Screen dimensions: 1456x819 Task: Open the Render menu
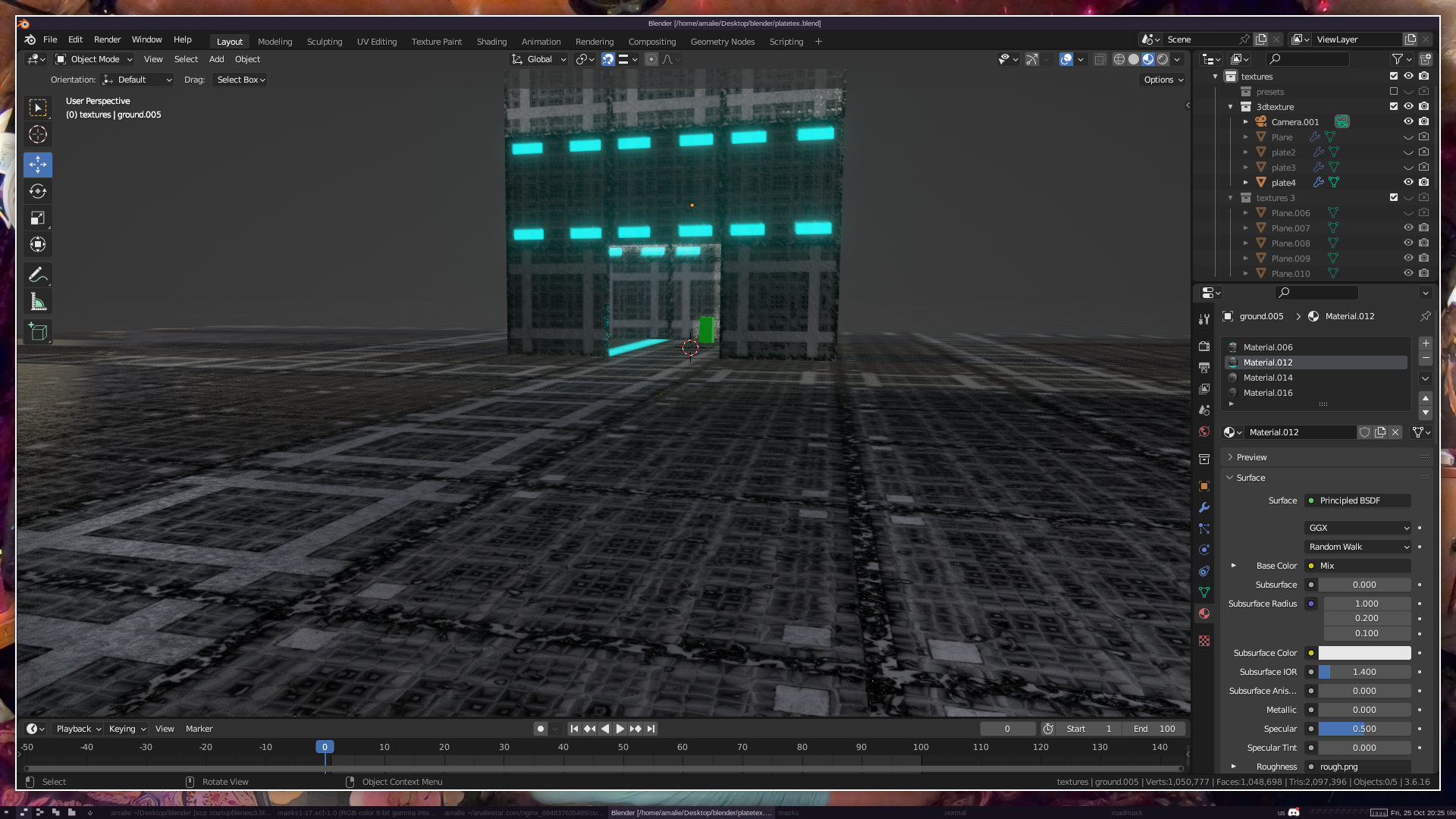[x=107, y=39]
